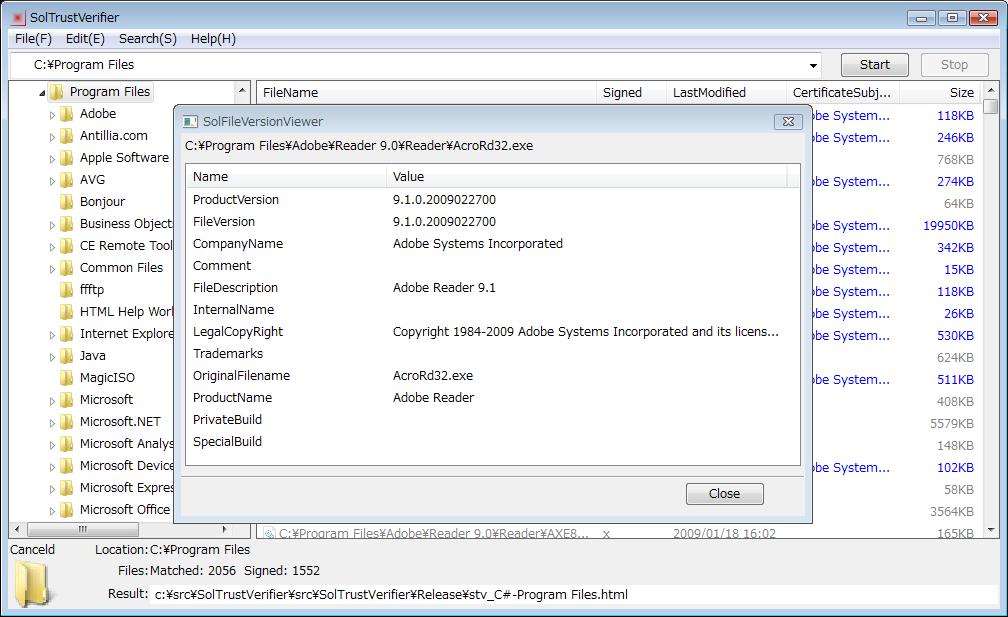Screen dimensions: 1008x617
Task: Click the C:¥Program Files path combo box
Action: [415, 65]
